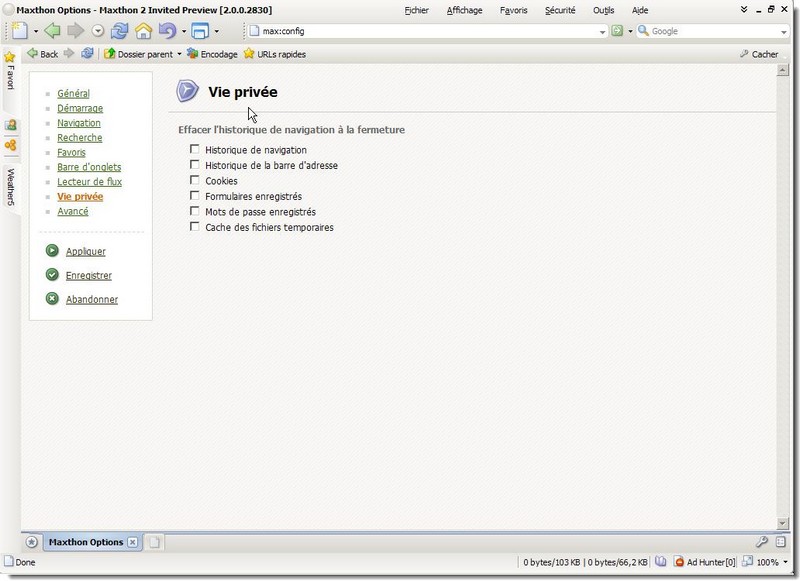The height and width of the screenshot is (581, 800).
Task: Toggle Ad Hunter in status bar
Action: 705,562
